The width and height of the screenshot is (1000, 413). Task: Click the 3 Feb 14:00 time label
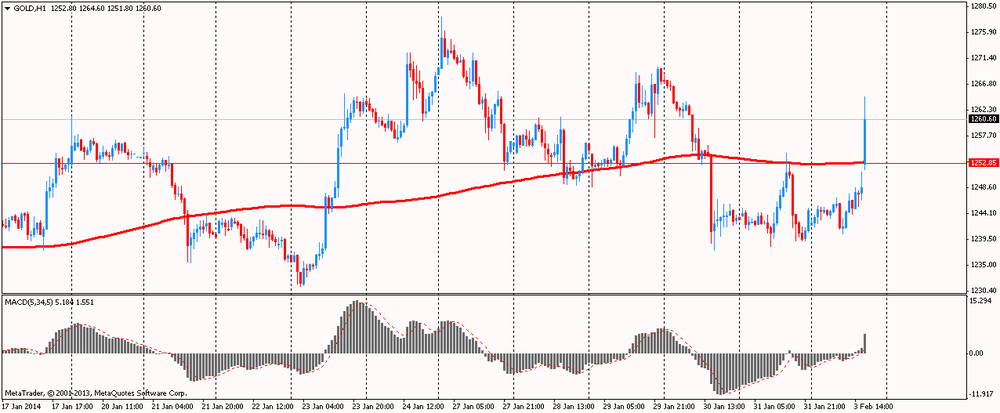point(874,406)
